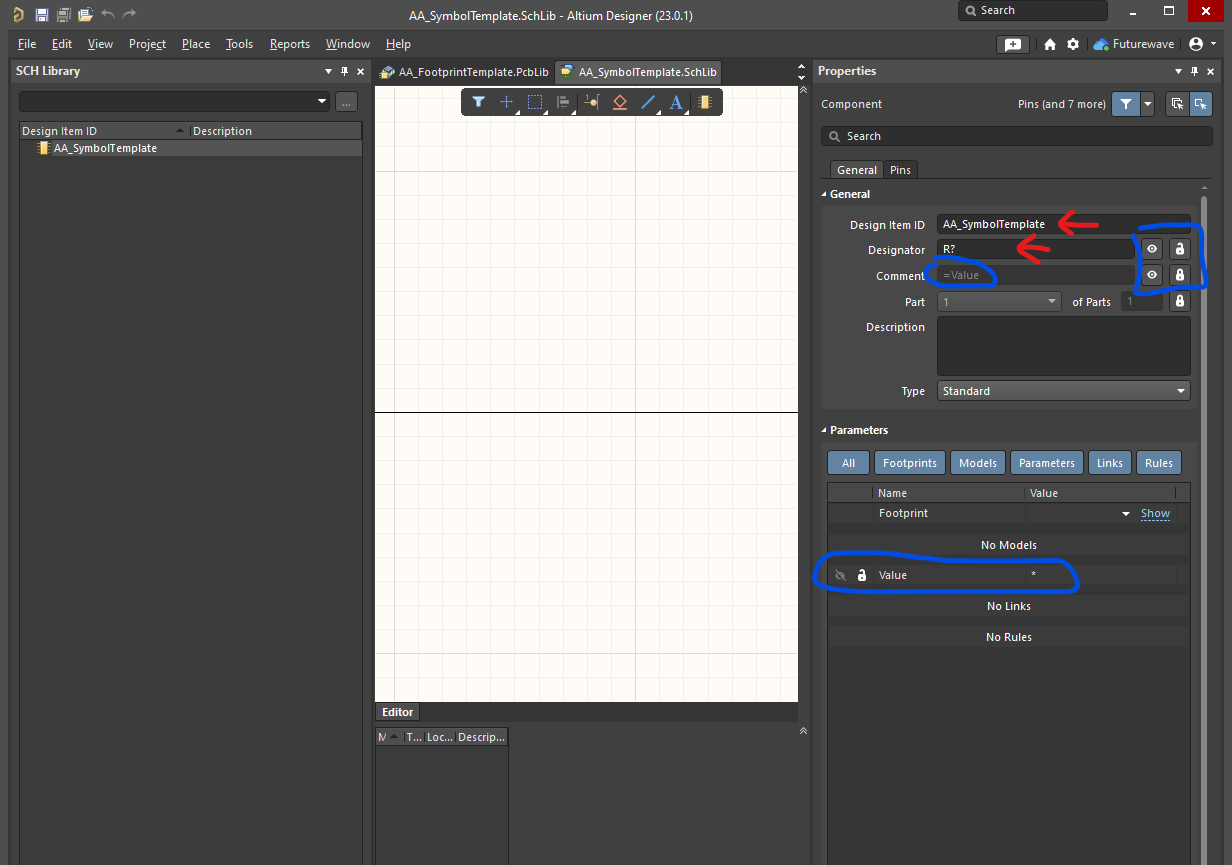1232x865 pixels.
Task: Click the Models filter button
Action: (x=978, y=463)
